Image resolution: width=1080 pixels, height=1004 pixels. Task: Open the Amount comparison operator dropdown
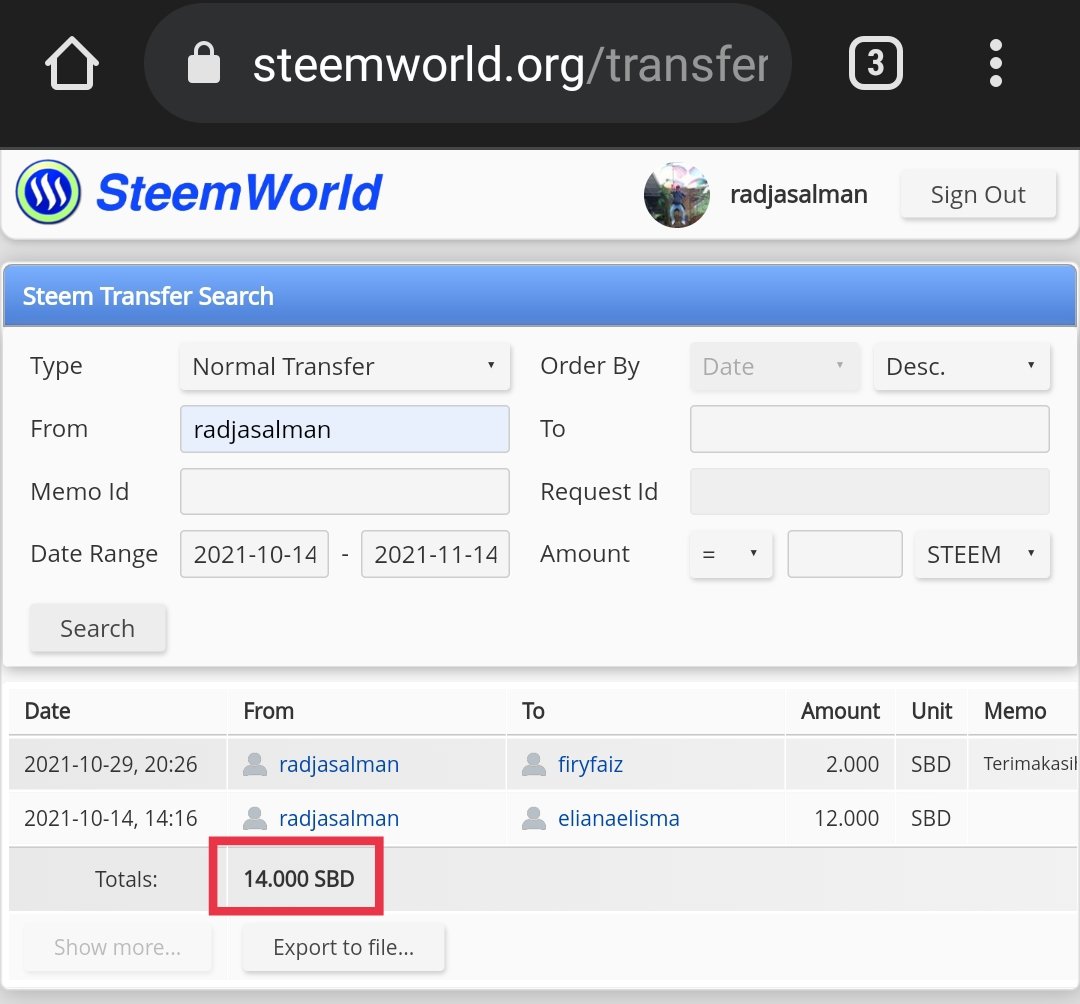click(x=731, y=554)
